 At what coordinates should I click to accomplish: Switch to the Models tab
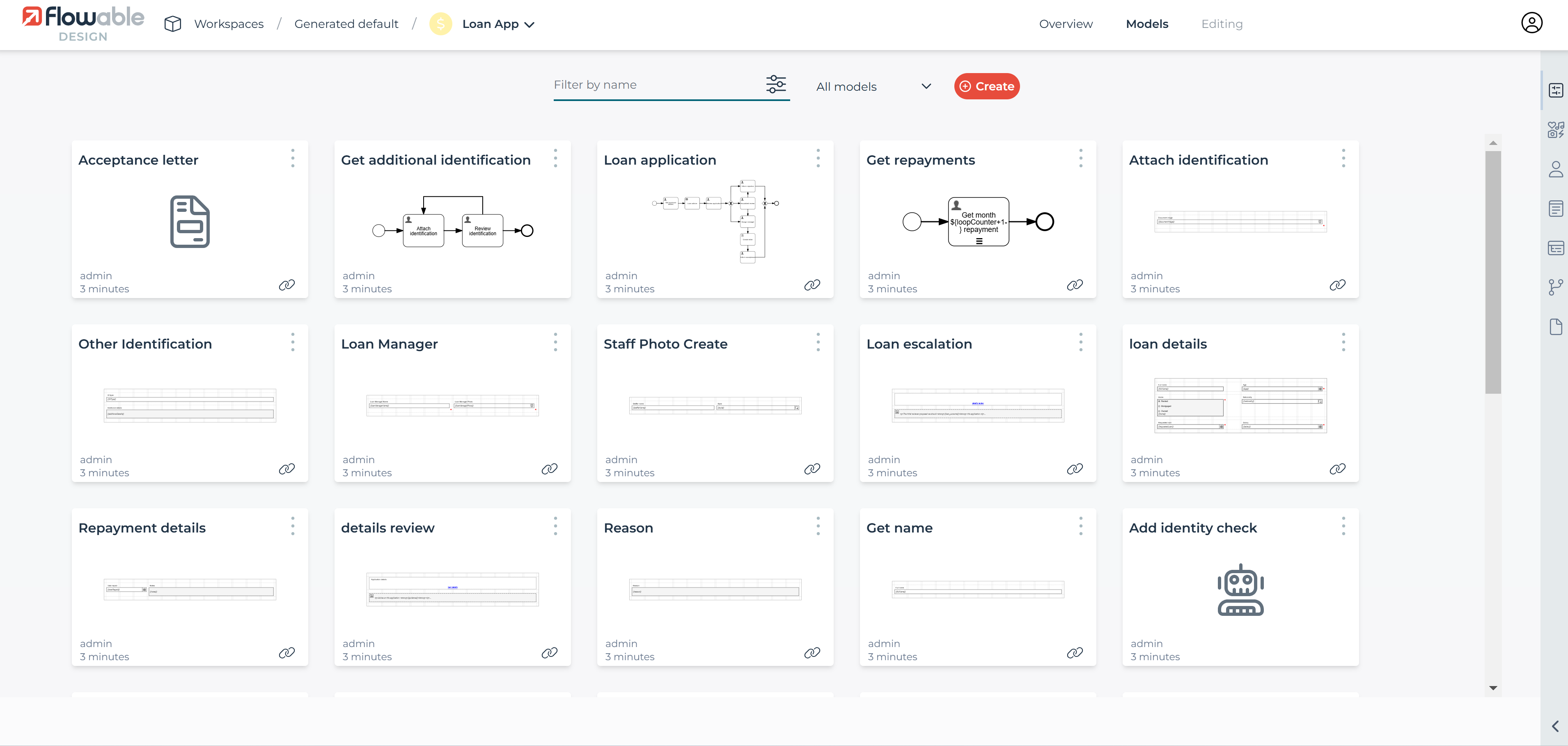click(x=1147, y=24)
